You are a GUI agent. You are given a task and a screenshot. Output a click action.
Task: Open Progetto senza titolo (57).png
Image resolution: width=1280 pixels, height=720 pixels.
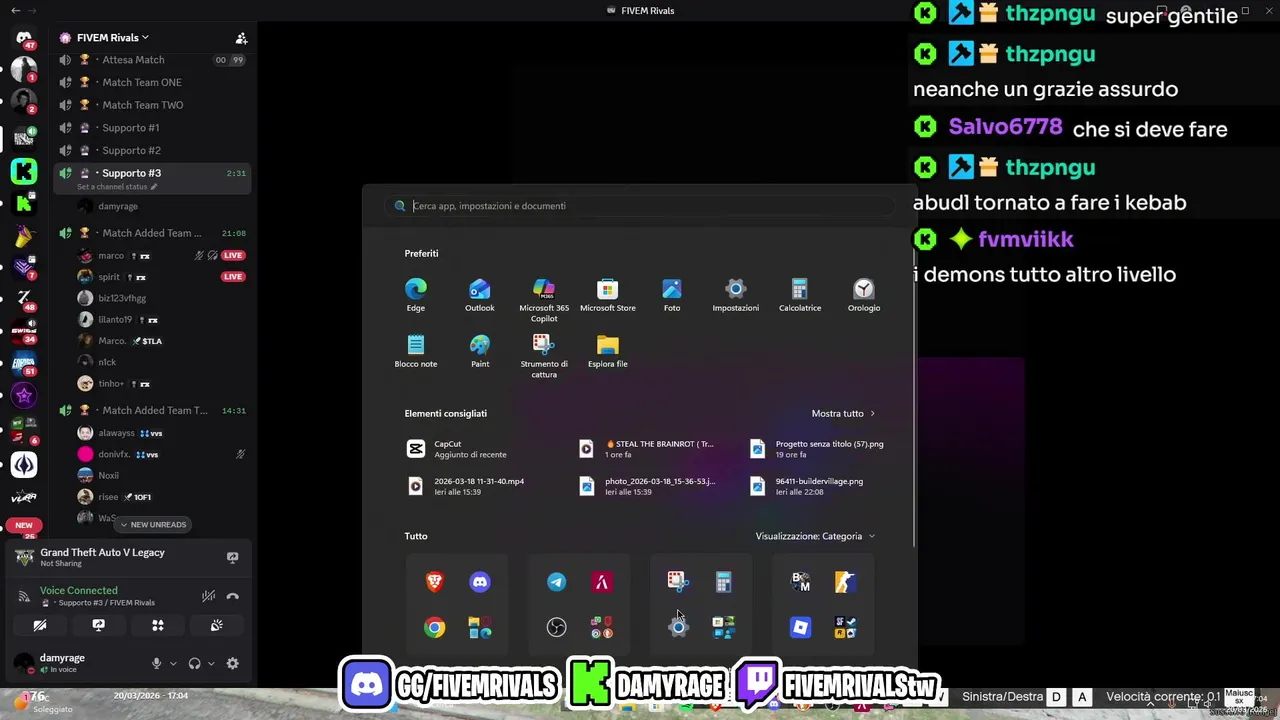point(818,449)
